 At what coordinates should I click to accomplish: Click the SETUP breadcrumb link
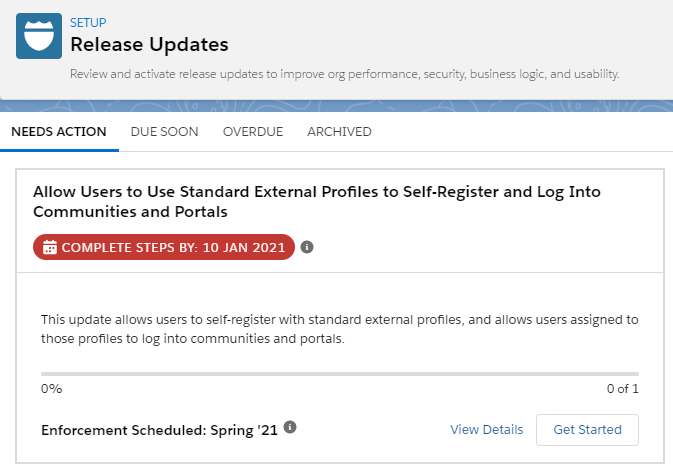[88, 22]
